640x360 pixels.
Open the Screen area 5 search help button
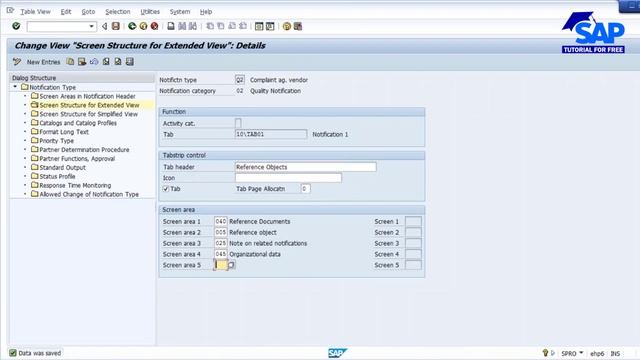[x=231, y=265]
